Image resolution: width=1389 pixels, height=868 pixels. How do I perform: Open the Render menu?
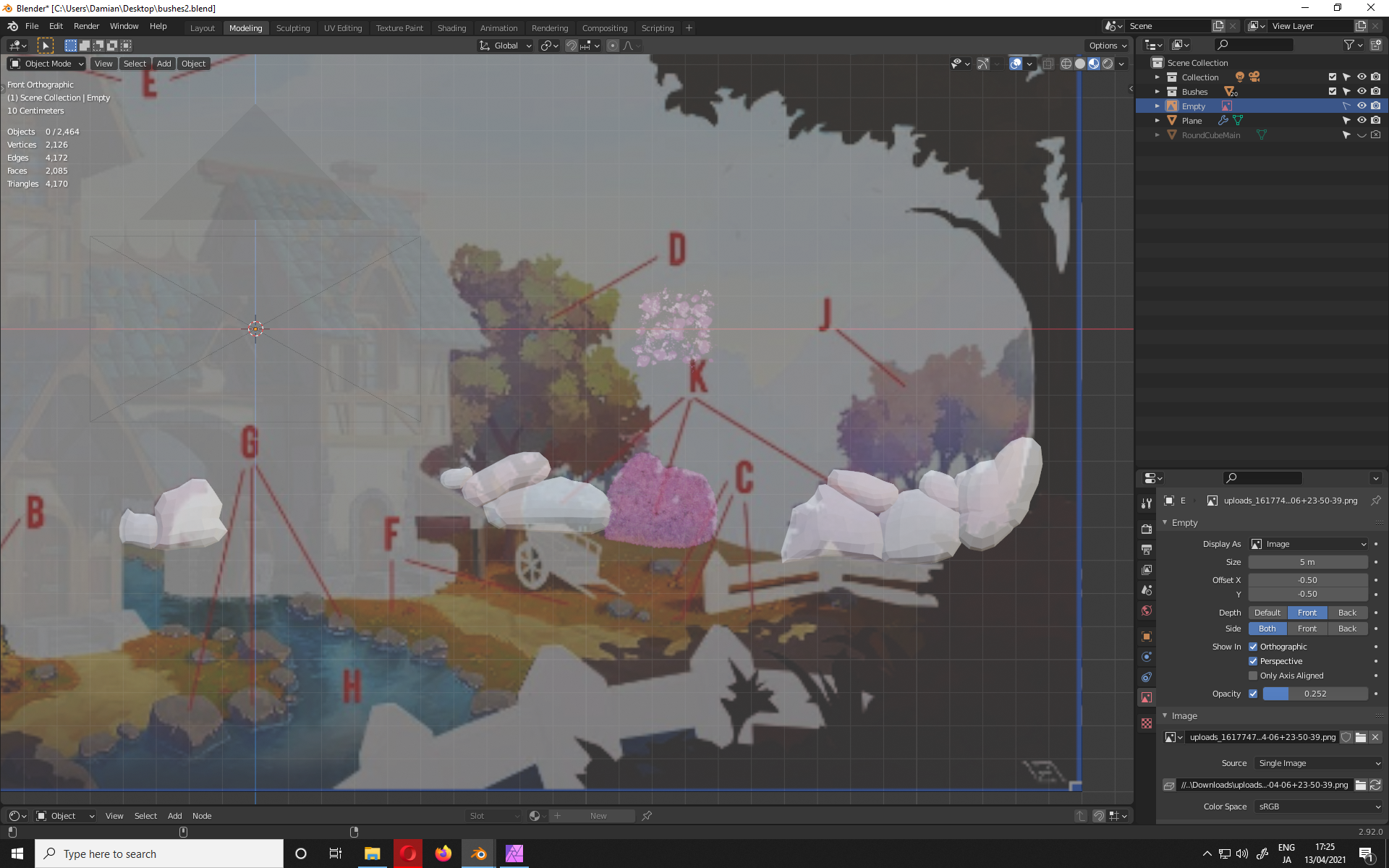[86, 26]
